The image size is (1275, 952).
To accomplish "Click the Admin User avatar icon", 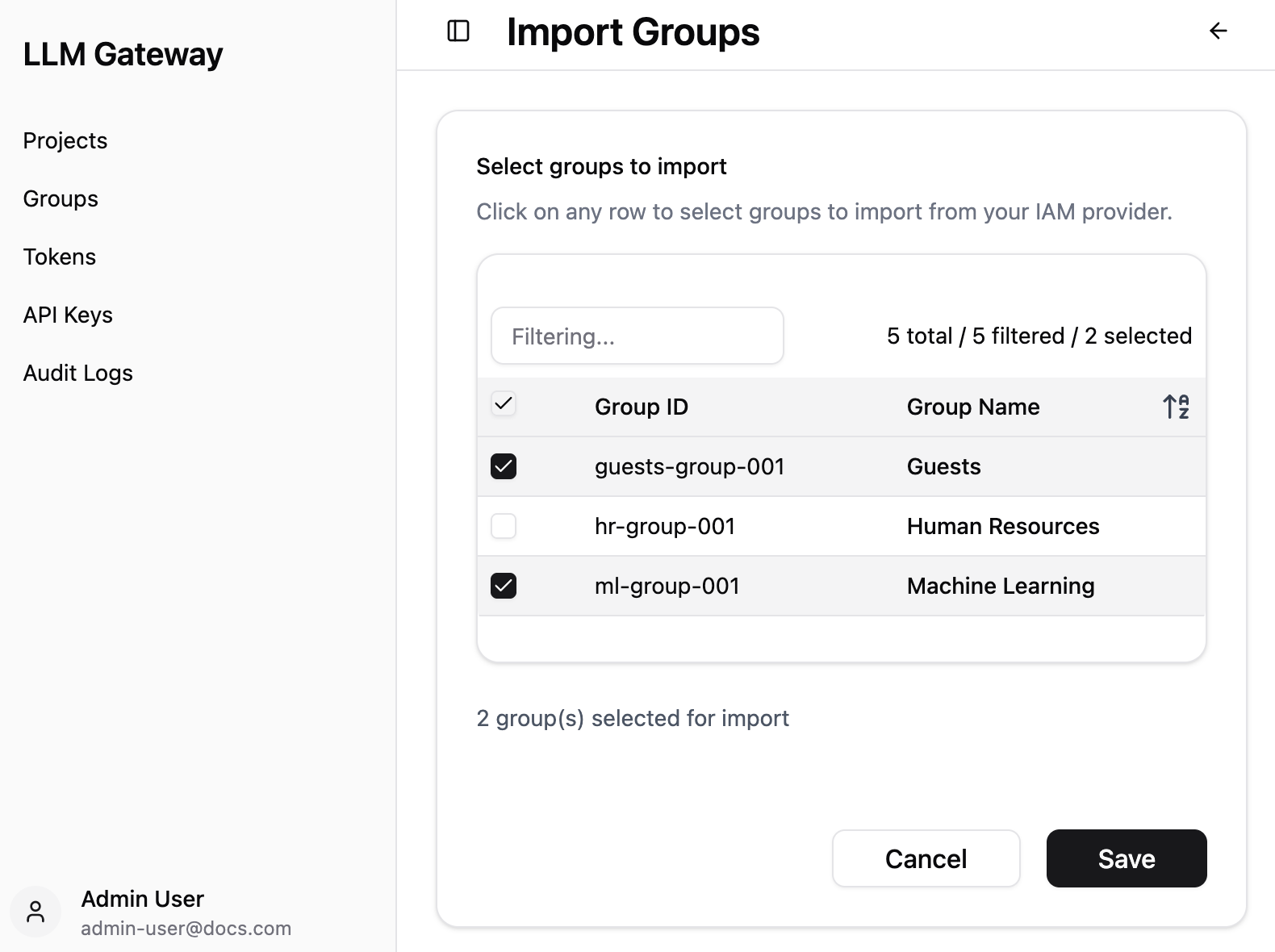I will pos(36,912).
